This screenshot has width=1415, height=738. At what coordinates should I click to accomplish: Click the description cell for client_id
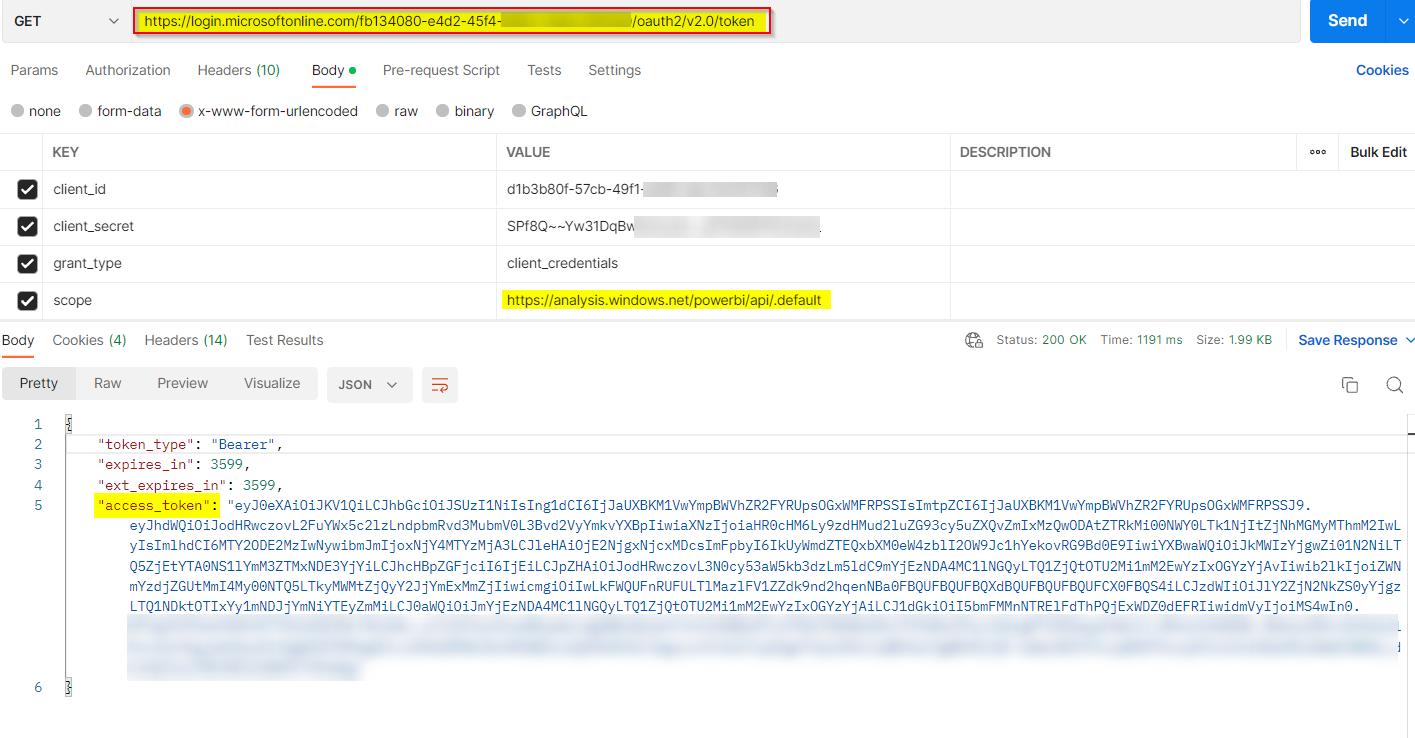(1182, 189)
